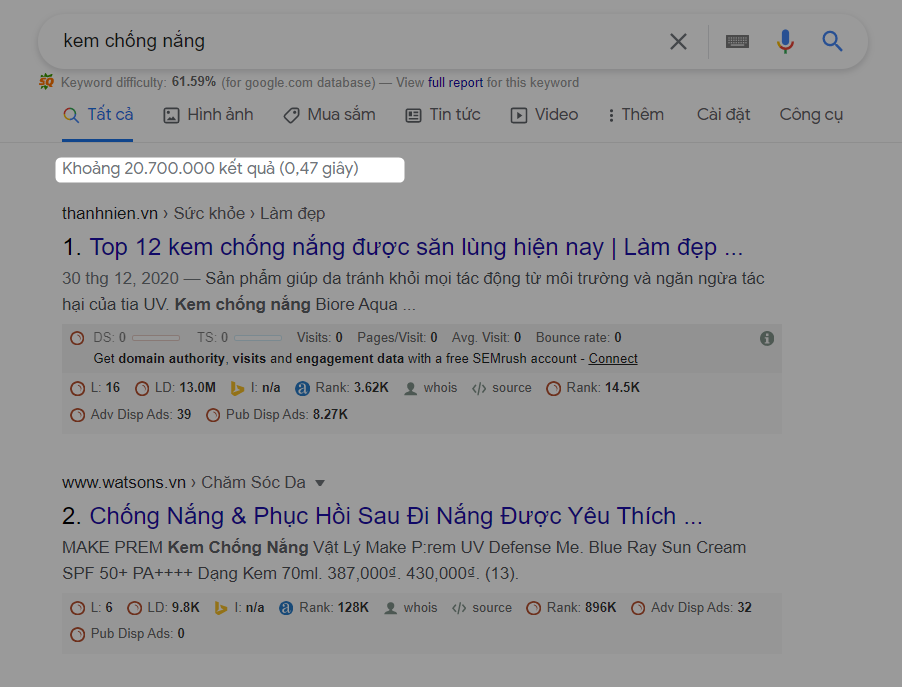Click the source text link in the watsons row
The height and width of the screenshot is (687, 902).
tap(492, 608)
